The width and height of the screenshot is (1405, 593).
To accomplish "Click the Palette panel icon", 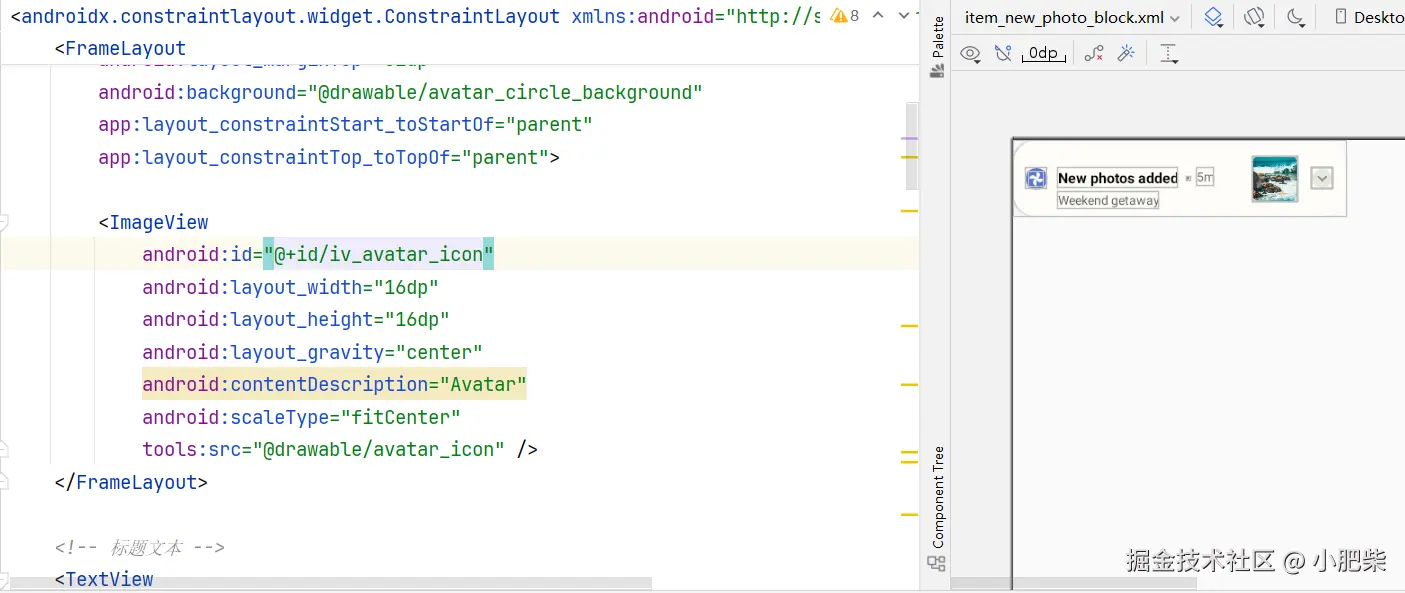I will click(x=937, y=71).
